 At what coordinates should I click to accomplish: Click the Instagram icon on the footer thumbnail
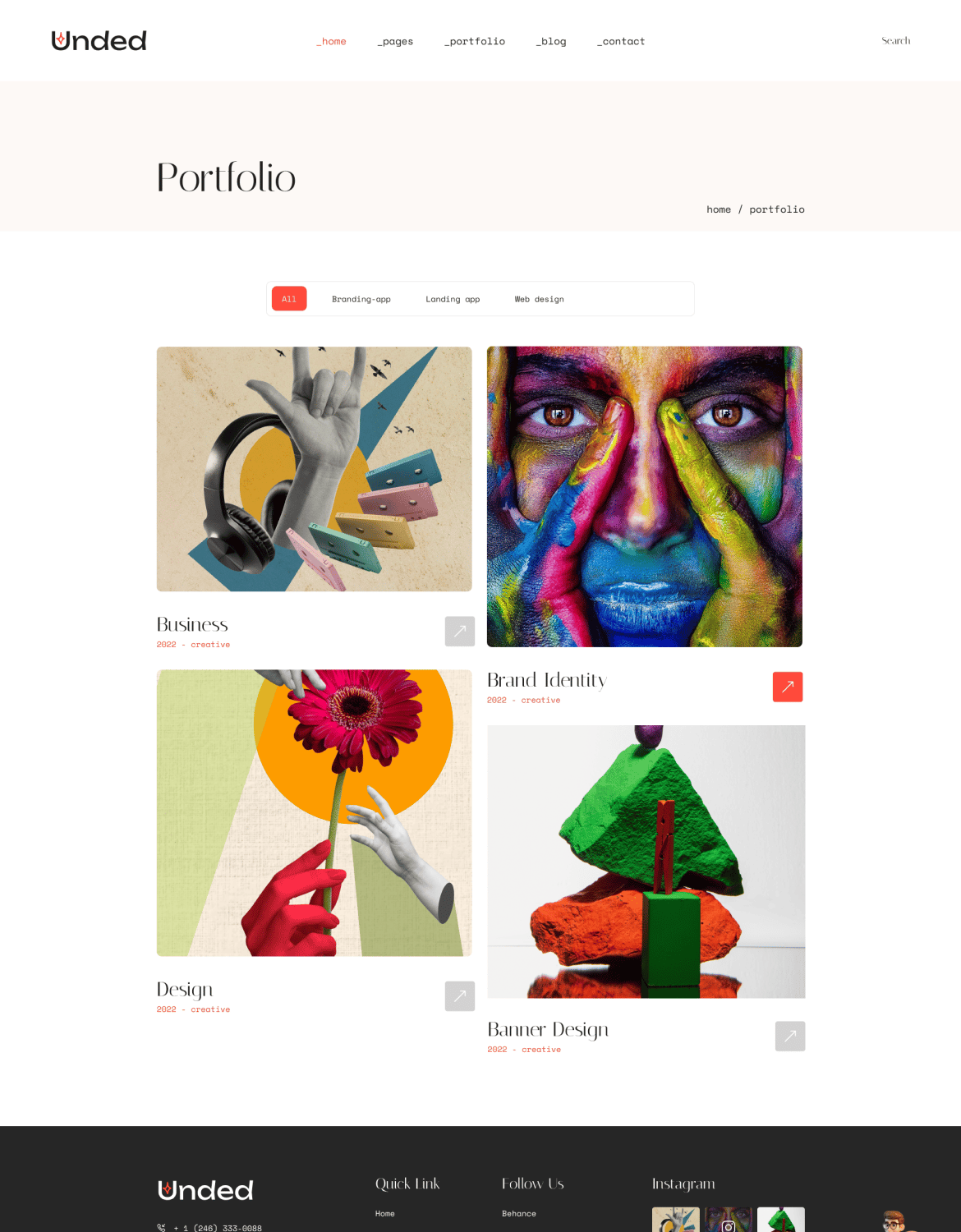pos(729,1226)
